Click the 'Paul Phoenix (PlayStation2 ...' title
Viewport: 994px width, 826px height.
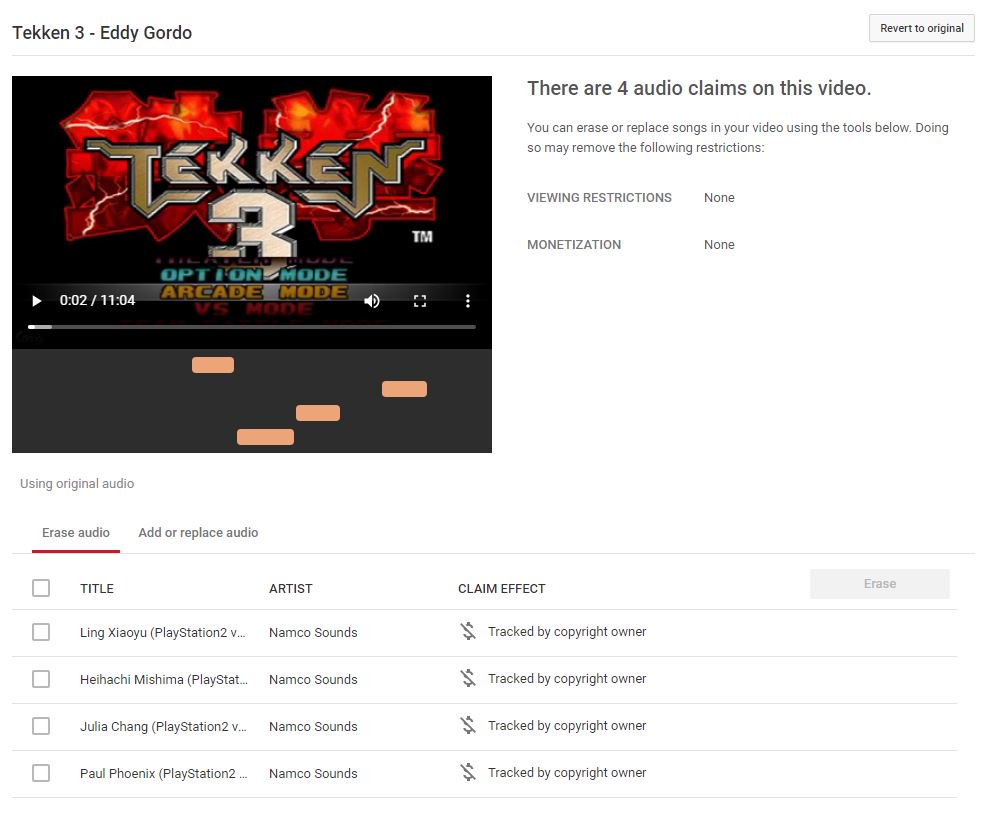pyautogui.click(x=164, y=773)
